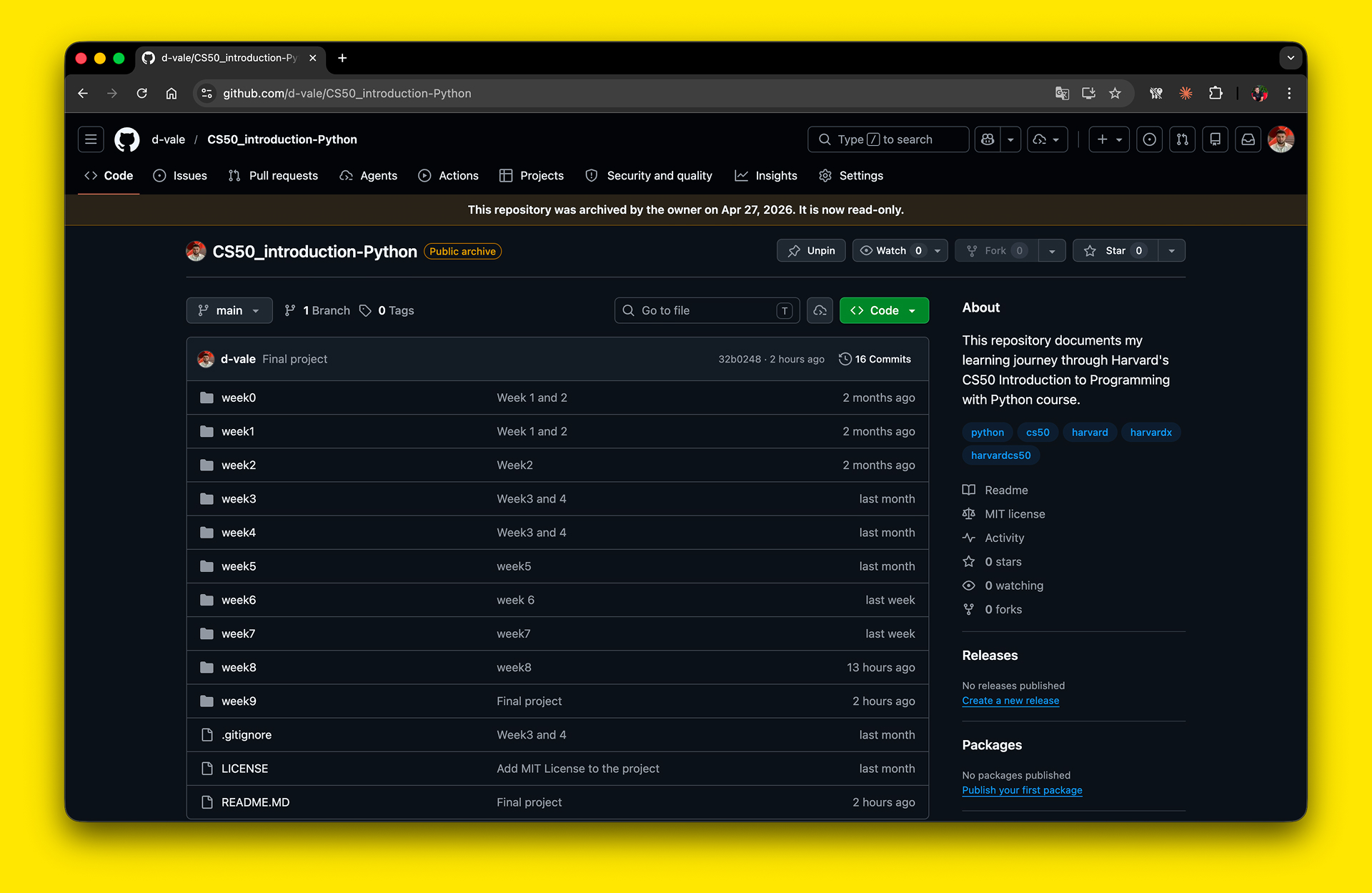Open the week9 folder
Viewport: 1372px width, 893px height.
[239, 701]
